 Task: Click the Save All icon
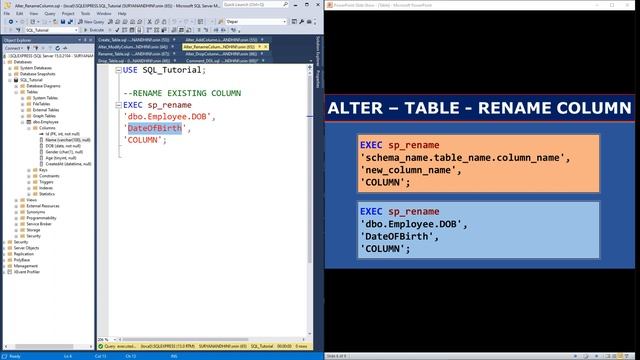(70, 22)
